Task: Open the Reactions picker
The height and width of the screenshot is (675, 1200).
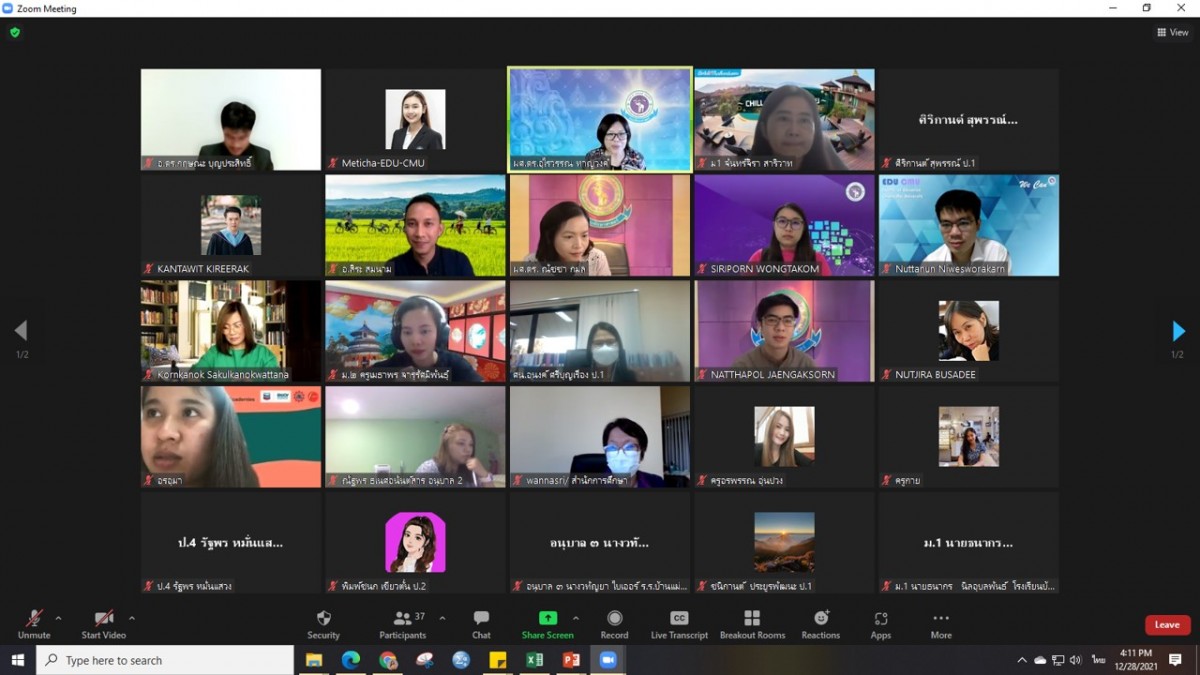Action: point(820,624)
